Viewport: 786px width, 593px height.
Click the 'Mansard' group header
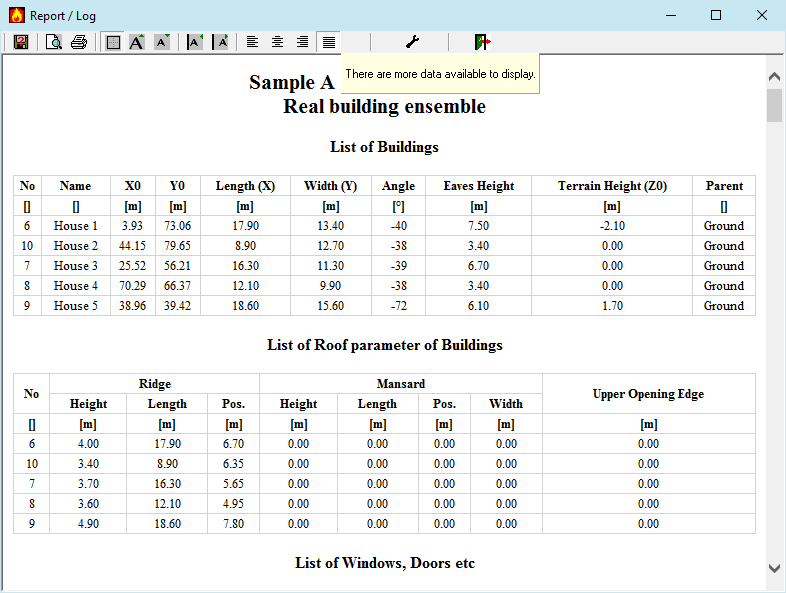click(x=401, y=384)
